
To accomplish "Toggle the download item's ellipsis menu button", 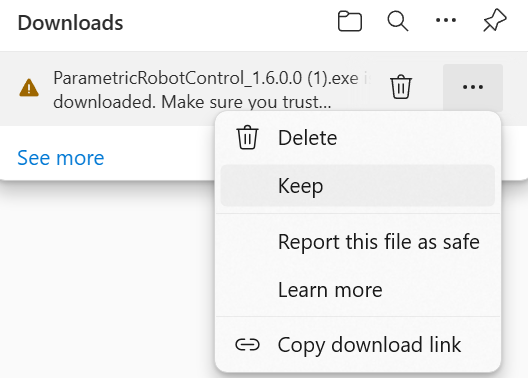I will 473,88.
